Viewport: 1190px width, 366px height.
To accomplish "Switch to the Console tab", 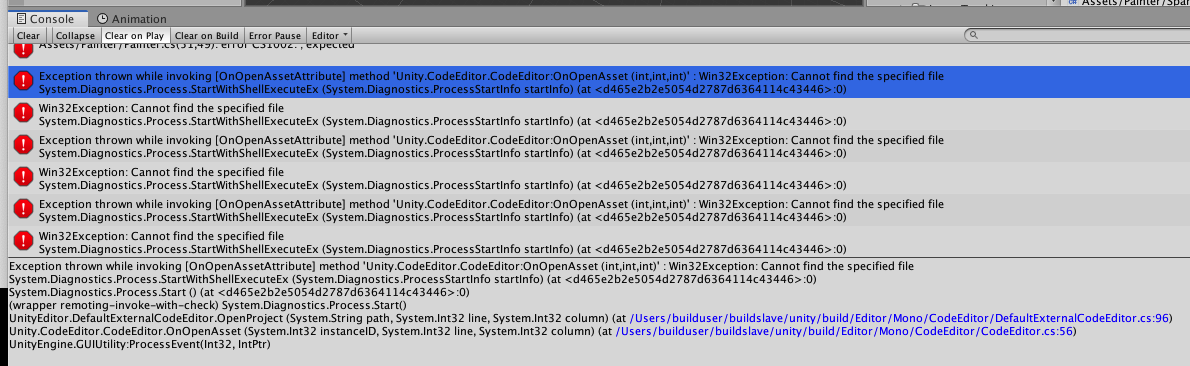I will click(x=46, y=19).
